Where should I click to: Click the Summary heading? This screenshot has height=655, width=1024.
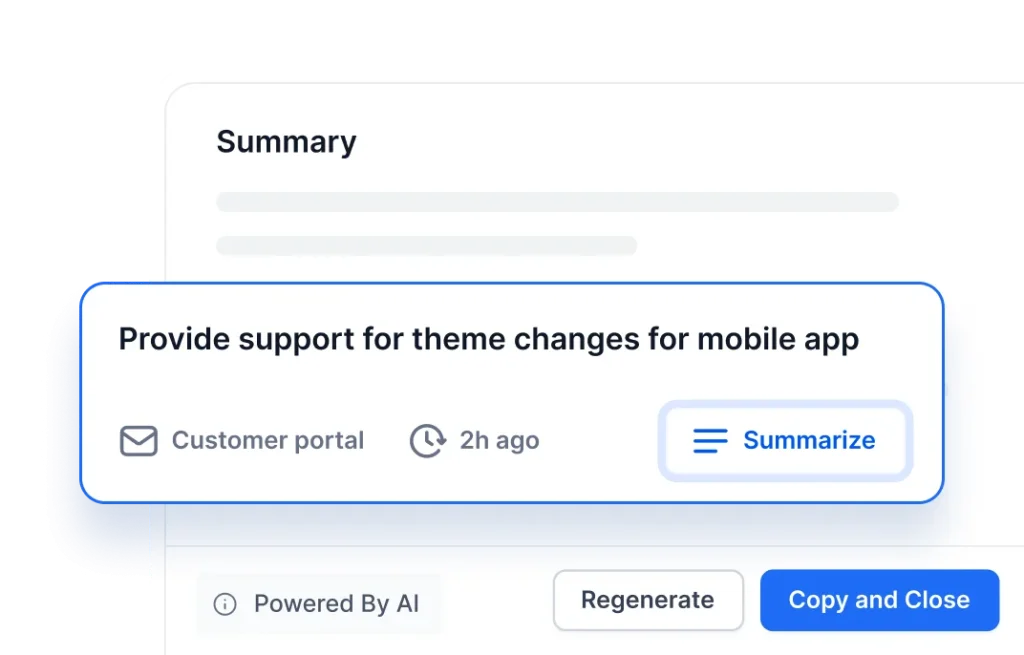[x=286, y=141]
